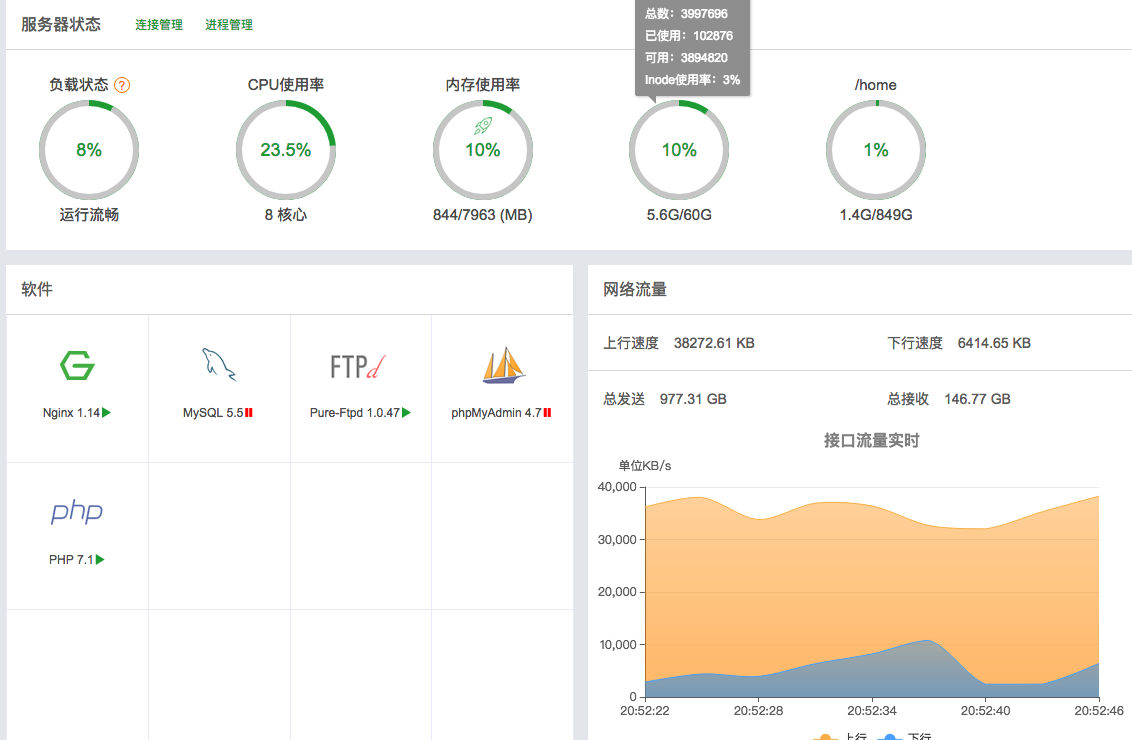
Task: Click the MySQL 5.5 text label
Action: pyautogui.click(x=213, y=413)
